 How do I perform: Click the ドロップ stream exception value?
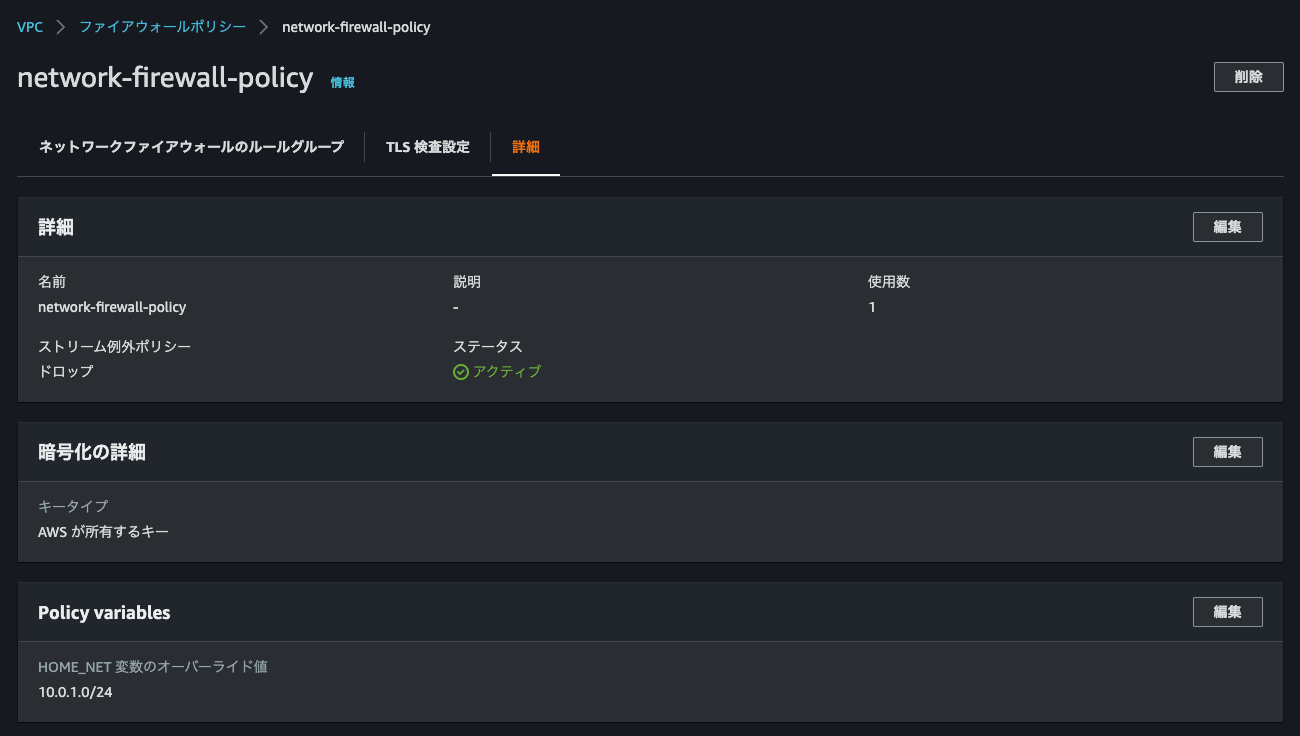click(x=66, y=371)
